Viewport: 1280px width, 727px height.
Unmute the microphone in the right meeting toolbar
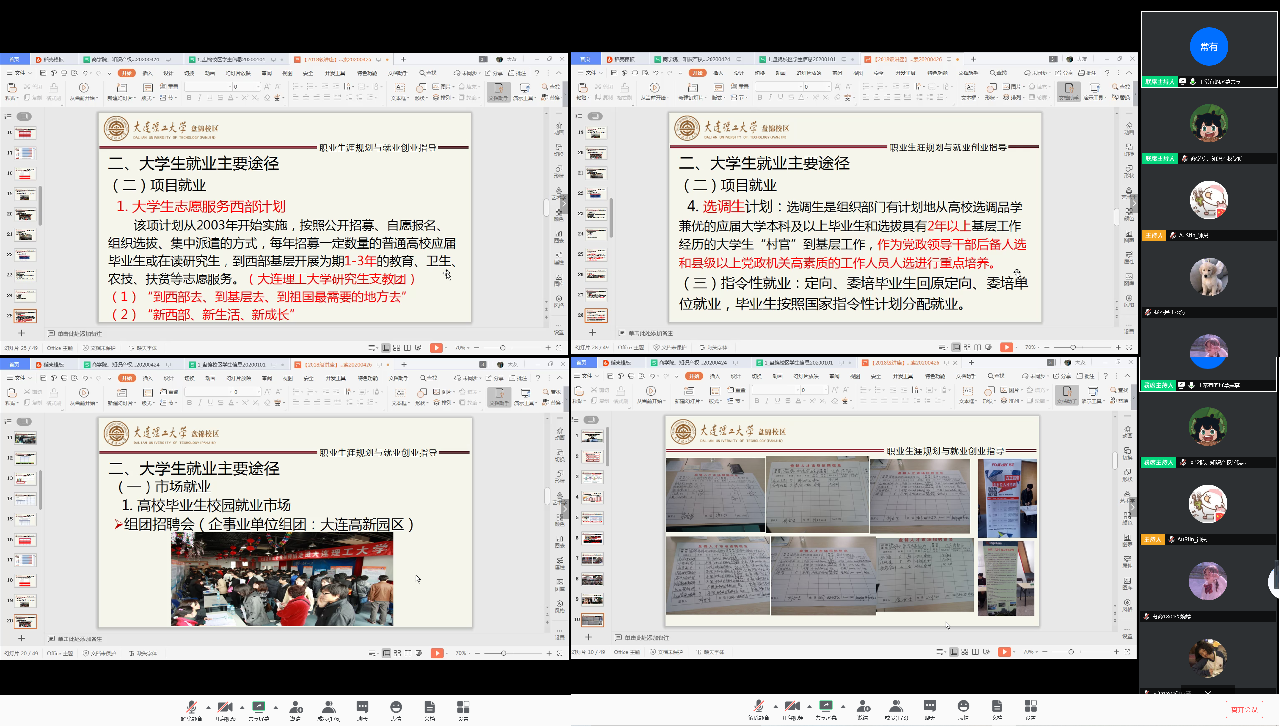pos(760,706)
